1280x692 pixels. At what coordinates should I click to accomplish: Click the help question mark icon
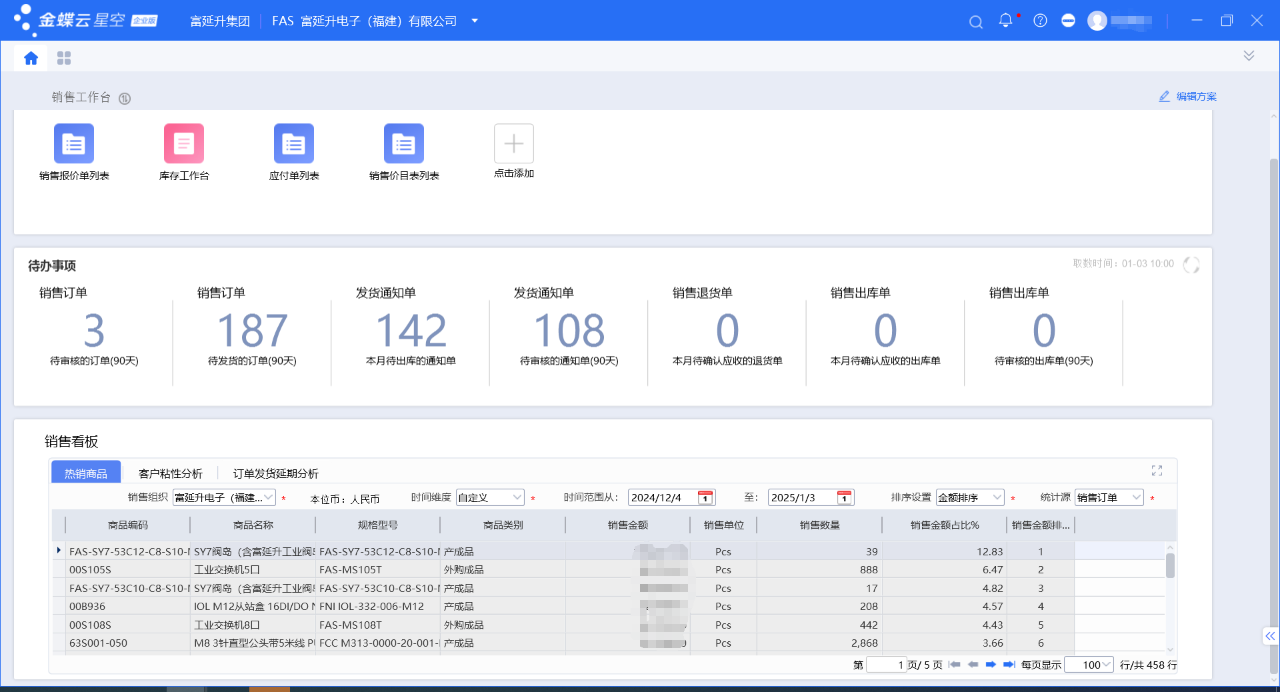(x=1040, y=21)
